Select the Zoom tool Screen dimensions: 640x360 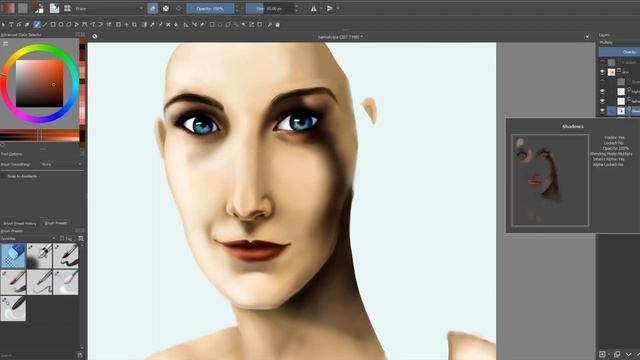tap(270, 24)
